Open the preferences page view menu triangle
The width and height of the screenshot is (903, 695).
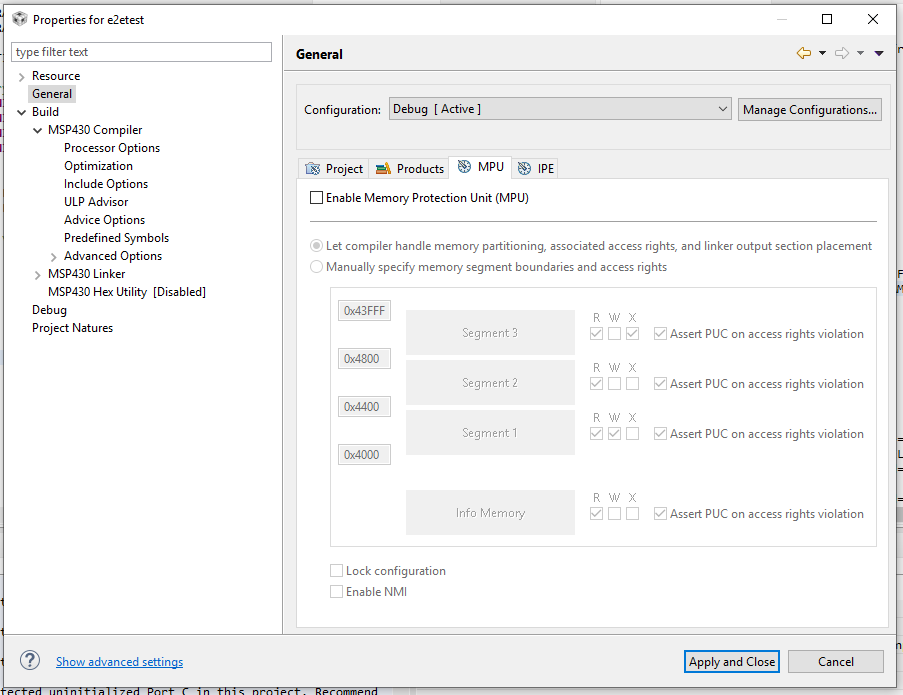879,54
